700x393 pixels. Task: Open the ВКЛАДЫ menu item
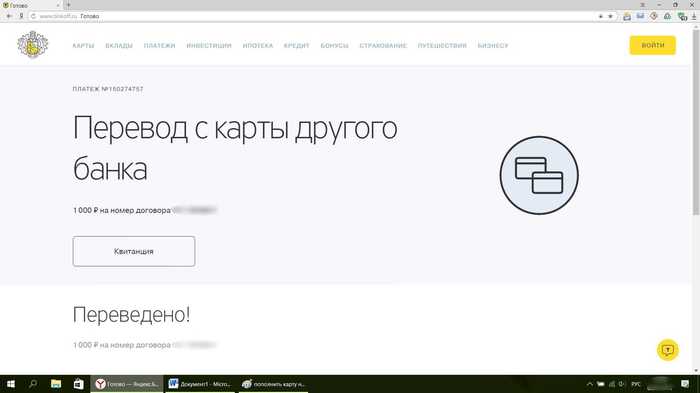point(119,46)
